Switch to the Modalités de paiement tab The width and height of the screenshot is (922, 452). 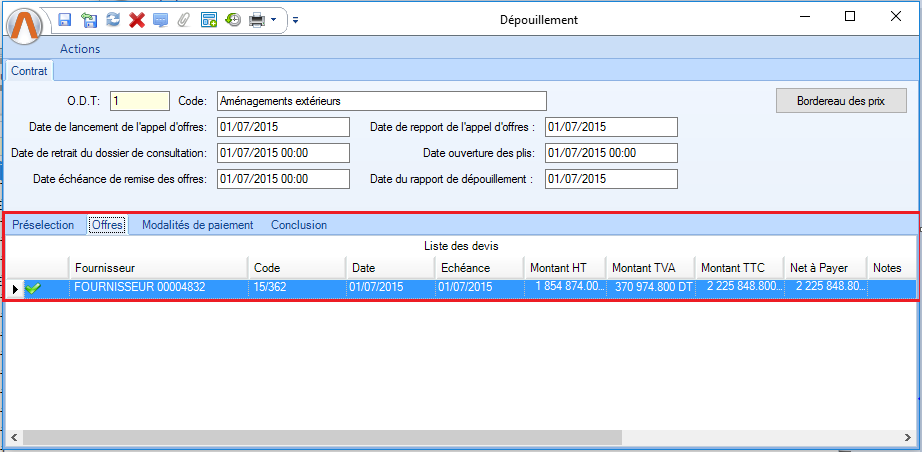197,225
